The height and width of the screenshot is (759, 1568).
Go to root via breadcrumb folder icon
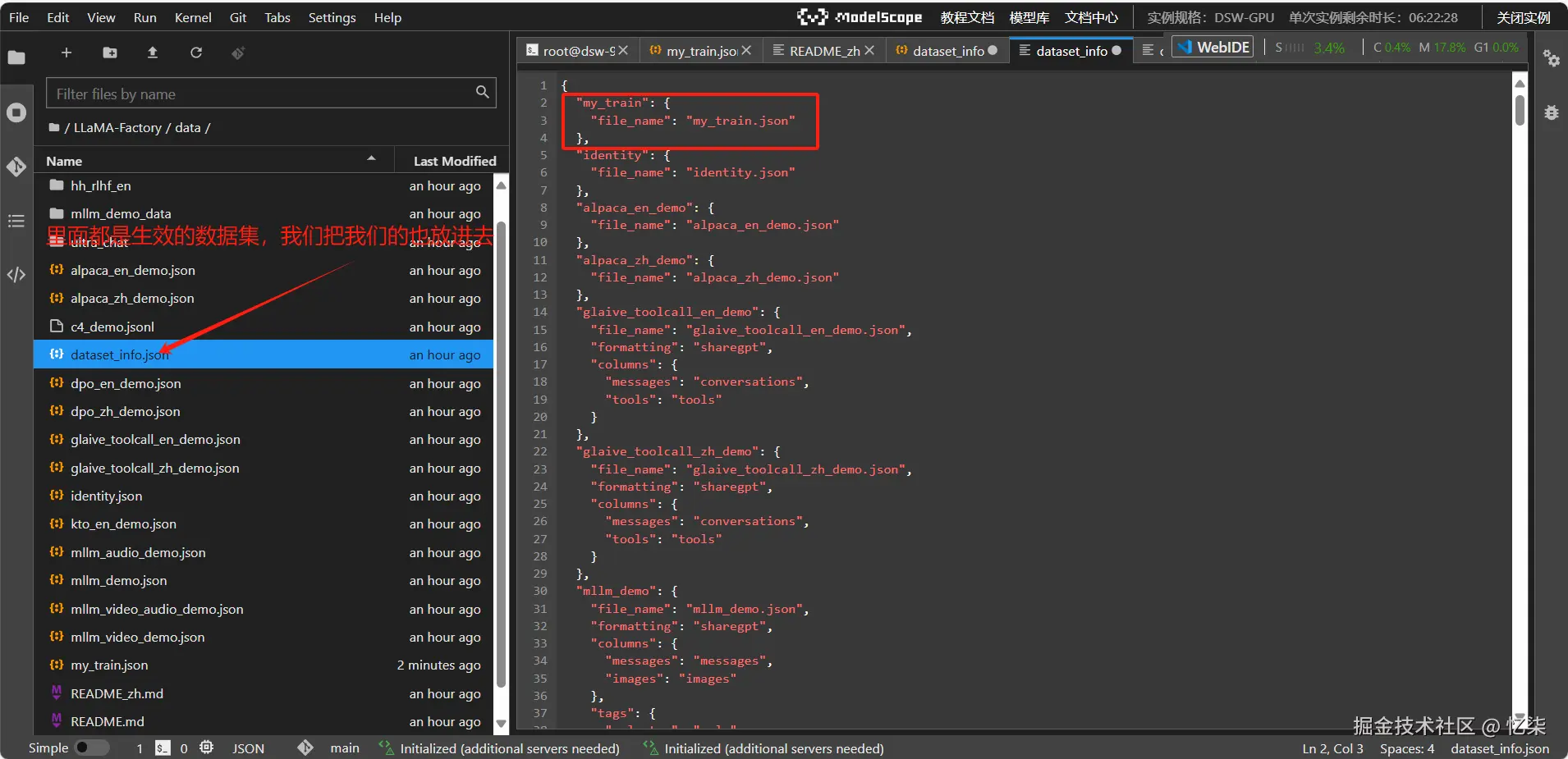54,127
